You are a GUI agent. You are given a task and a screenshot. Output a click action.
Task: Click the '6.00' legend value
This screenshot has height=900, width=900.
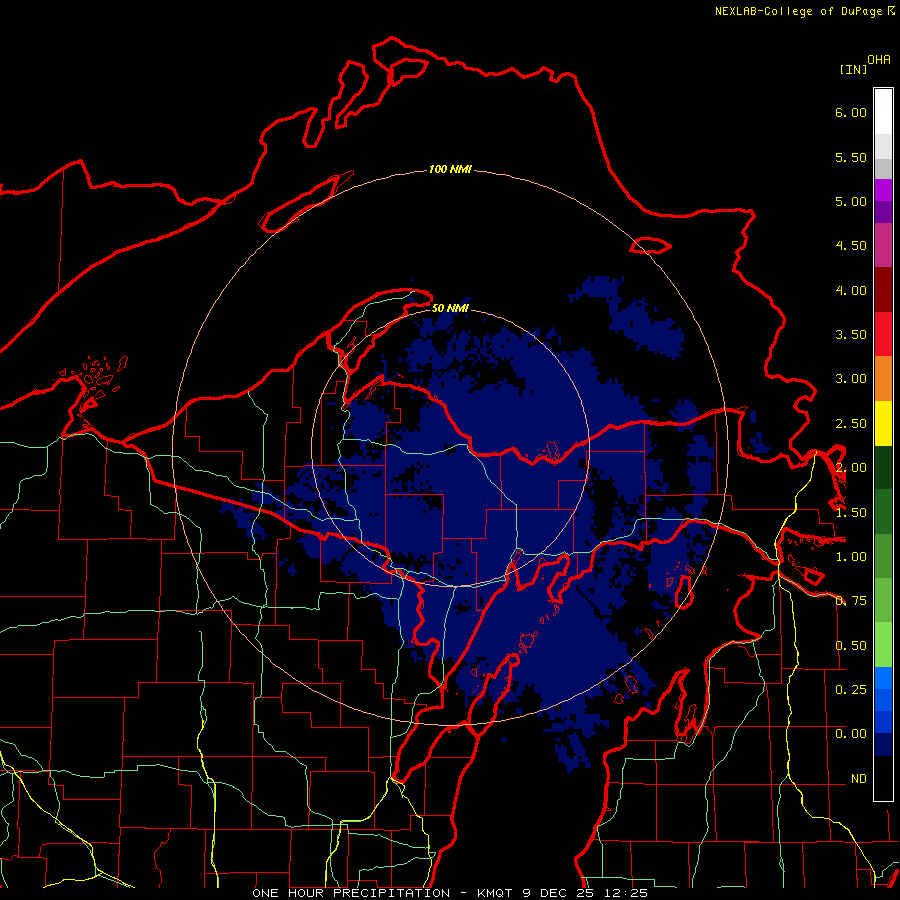851,112
